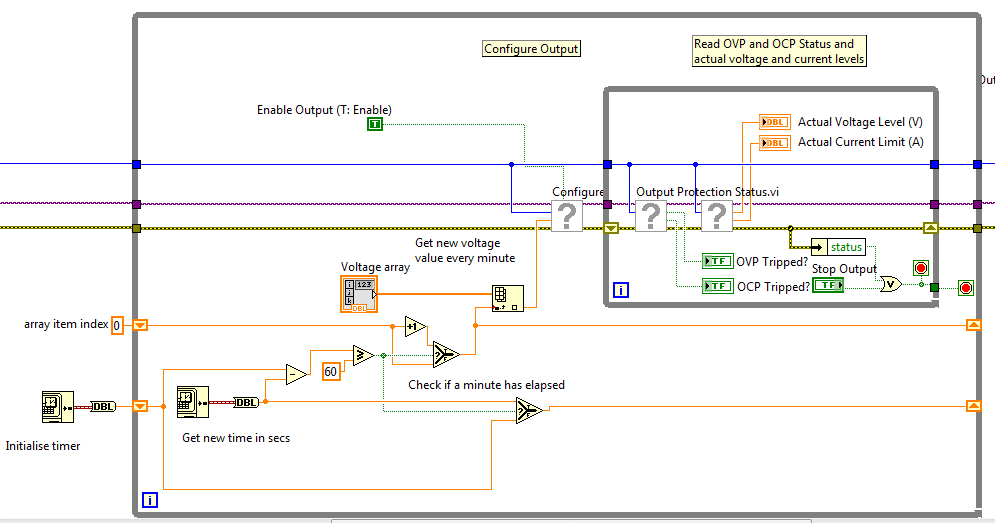995x523 pixels.
Task: Click the error wire tunnel on outer loop left
Action: [x=136, y=228]
